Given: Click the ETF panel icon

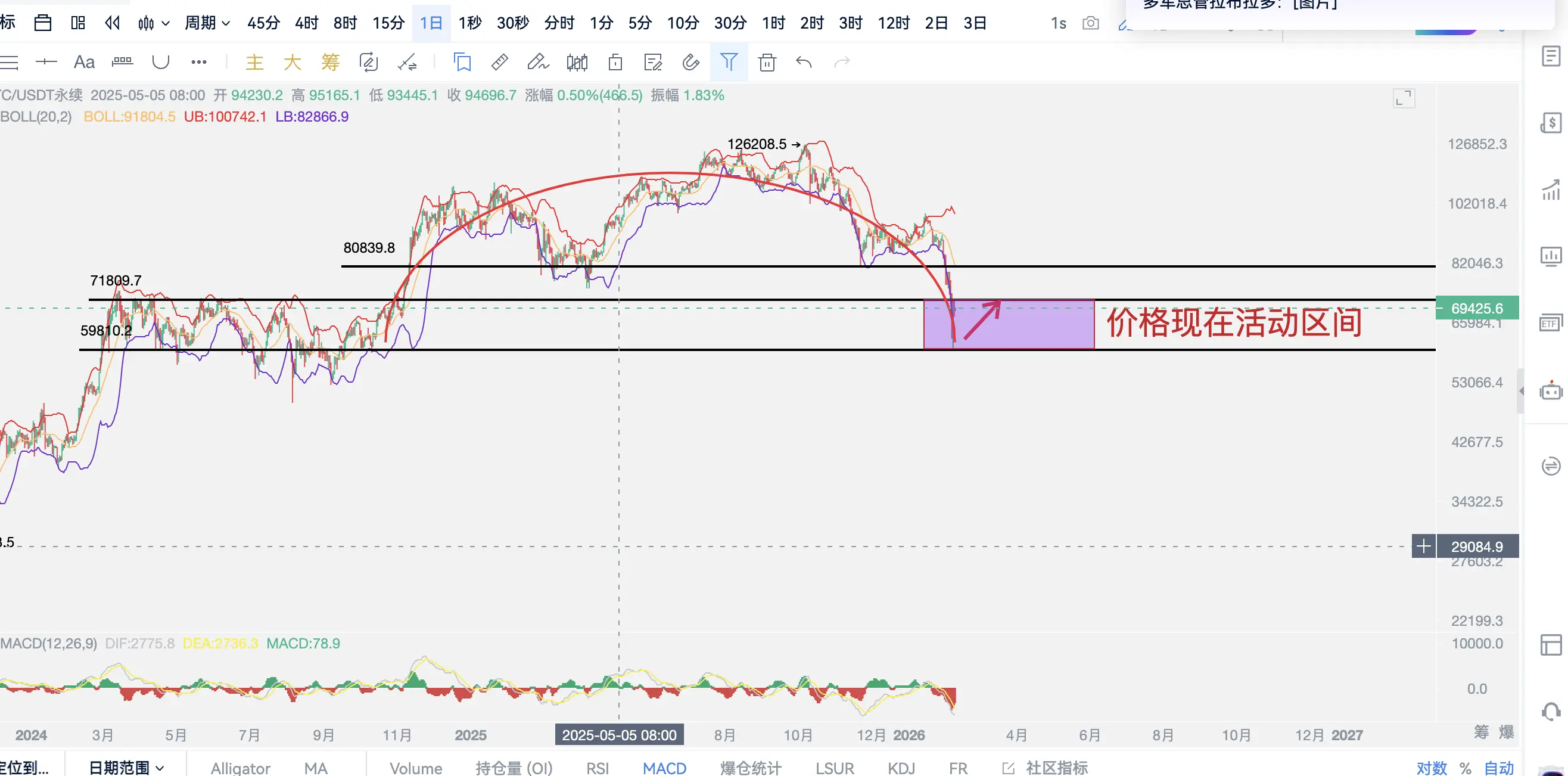Looking at the screenshot, I should pos(1551,323).
